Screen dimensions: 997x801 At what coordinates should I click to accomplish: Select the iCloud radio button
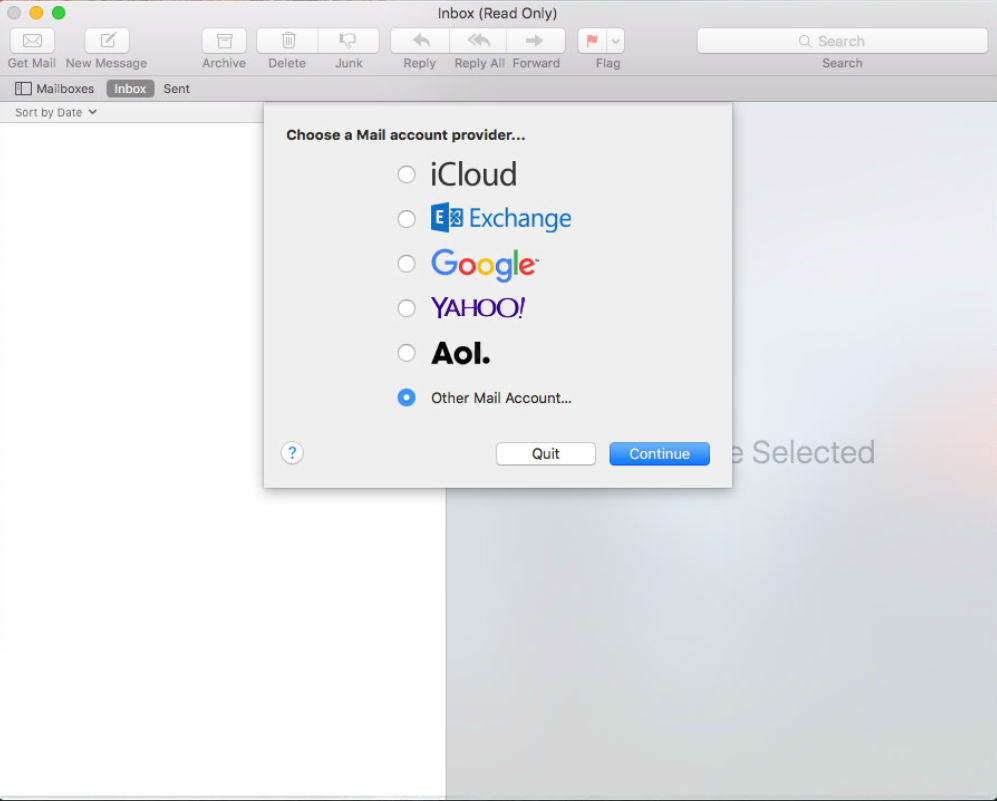point(406,174)
